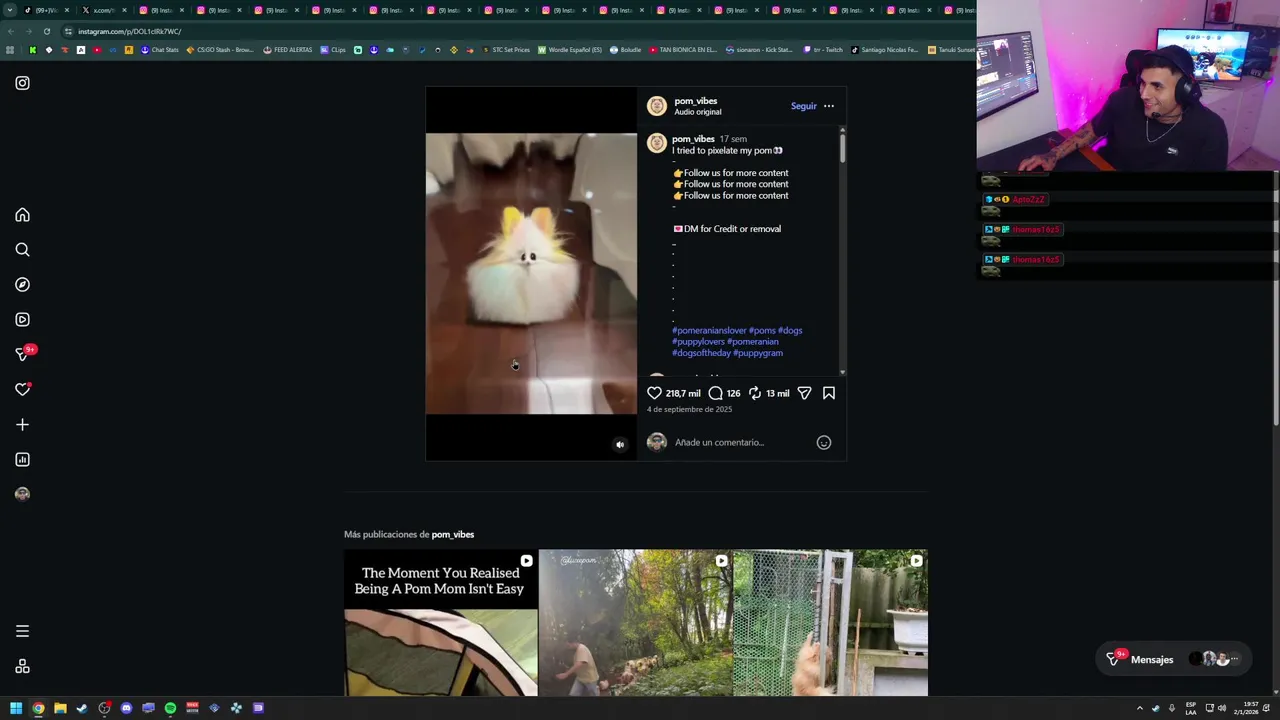
Task: Switch to the first (99+) browser tab
Action: pos(45,10)
